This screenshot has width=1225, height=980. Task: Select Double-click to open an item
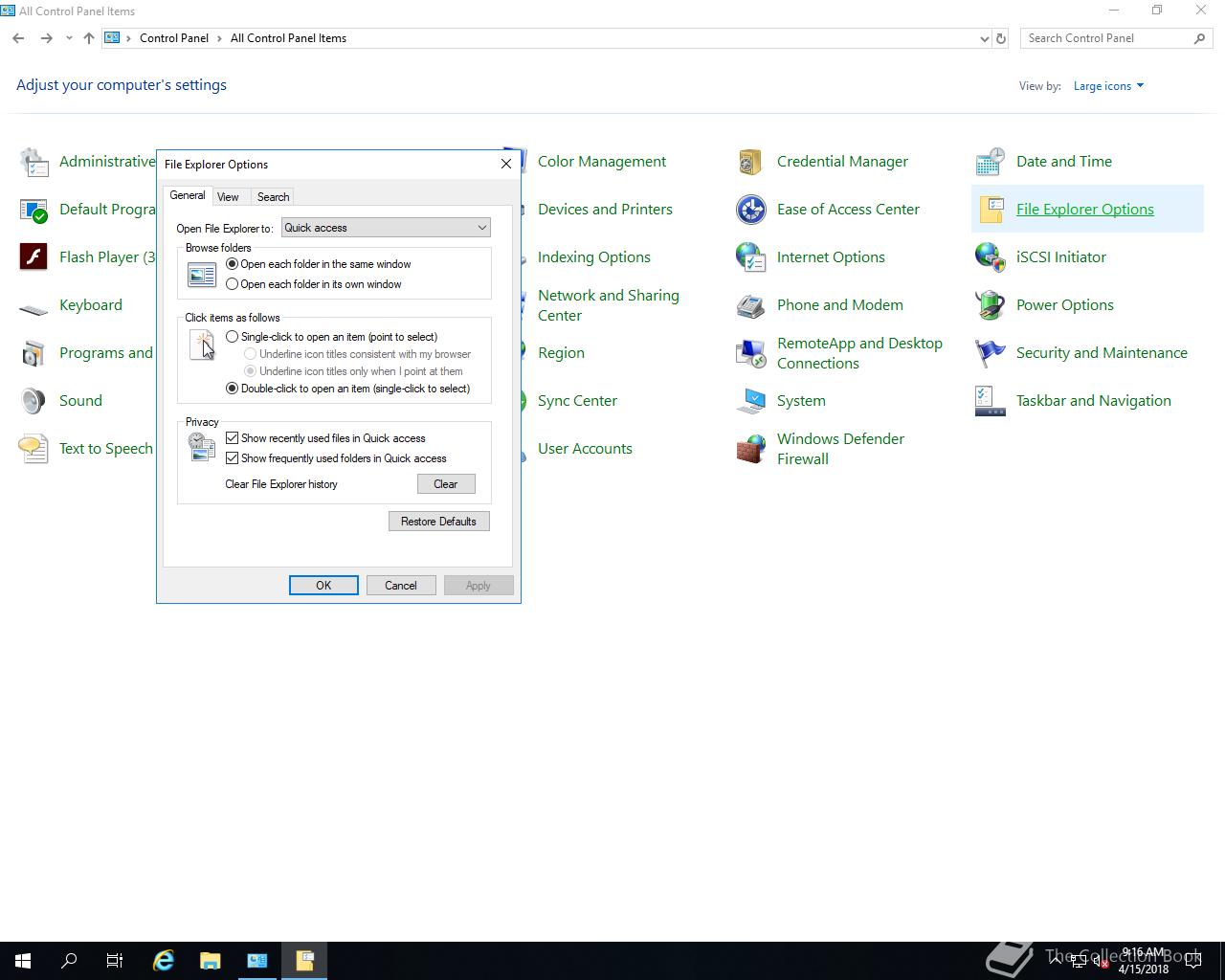(x=232, y=389)
